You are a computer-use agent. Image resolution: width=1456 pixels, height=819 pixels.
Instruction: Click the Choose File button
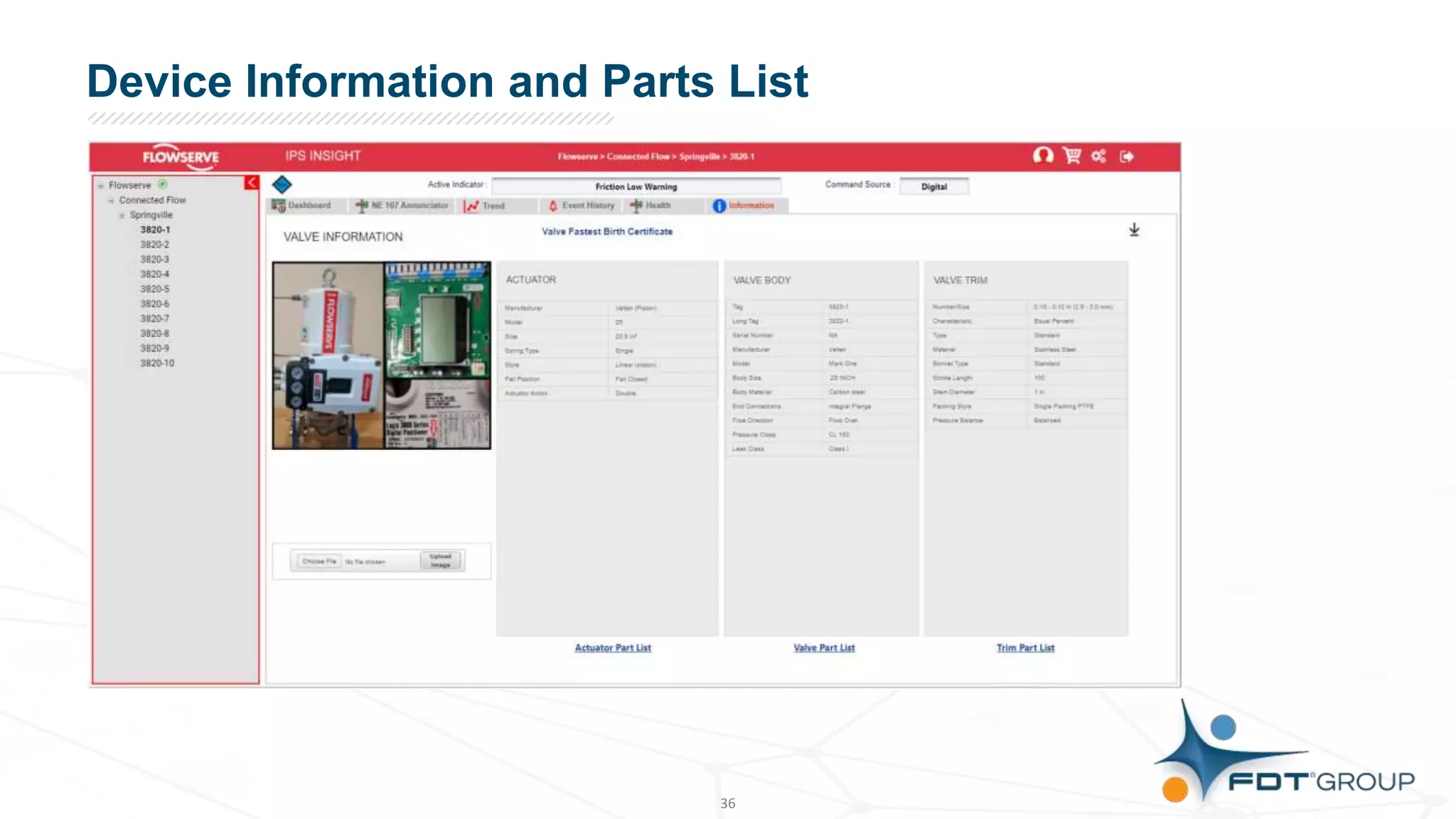[x=319, y=562]
